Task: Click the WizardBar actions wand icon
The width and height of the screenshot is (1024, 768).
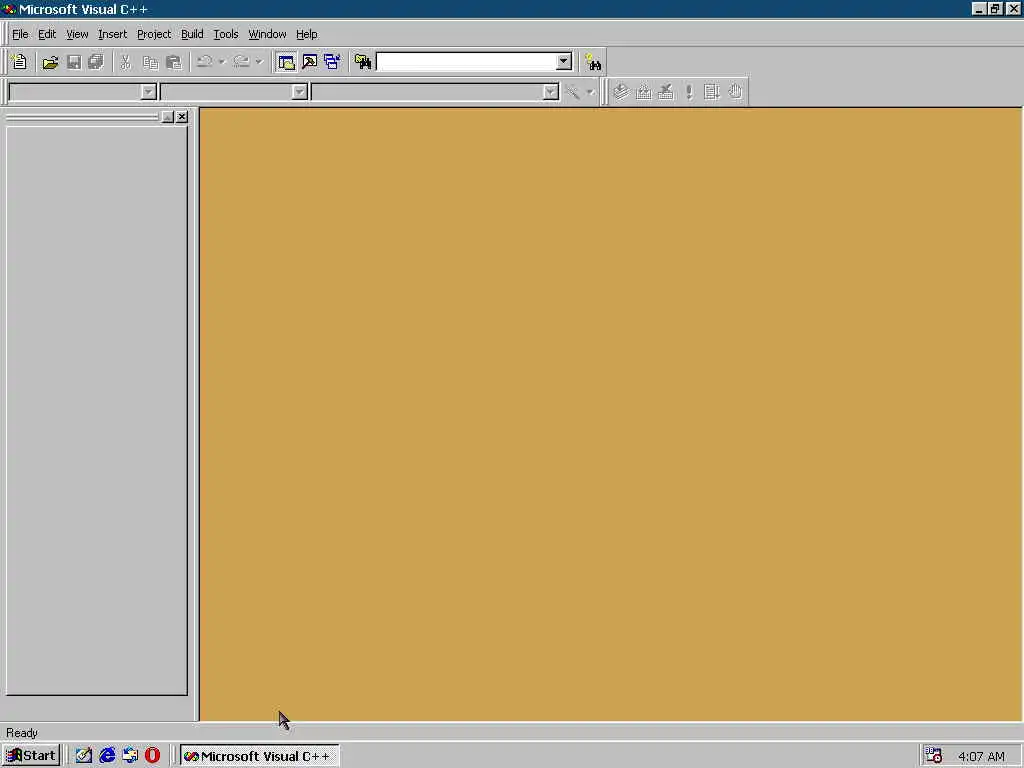Action: [573, 92]
